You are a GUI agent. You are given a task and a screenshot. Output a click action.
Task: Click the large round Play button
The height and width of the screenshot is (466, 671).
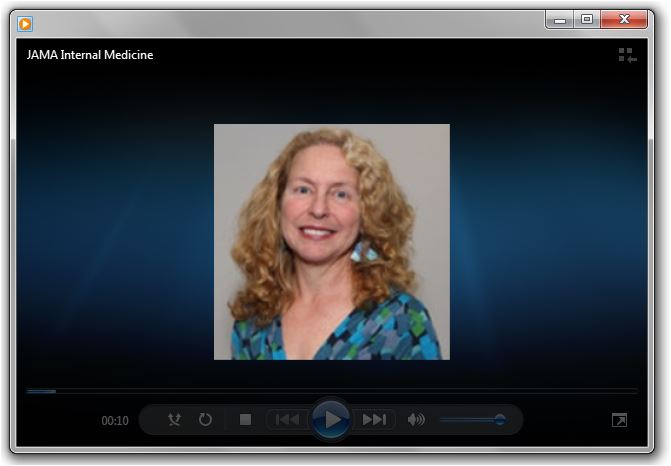click(x=331, y=419)
